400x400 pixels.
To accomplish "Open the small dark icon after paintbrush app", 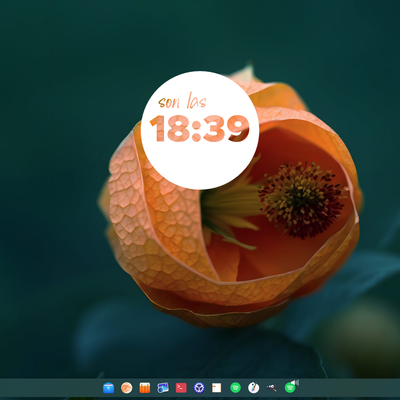I will [x=272, y=388].
